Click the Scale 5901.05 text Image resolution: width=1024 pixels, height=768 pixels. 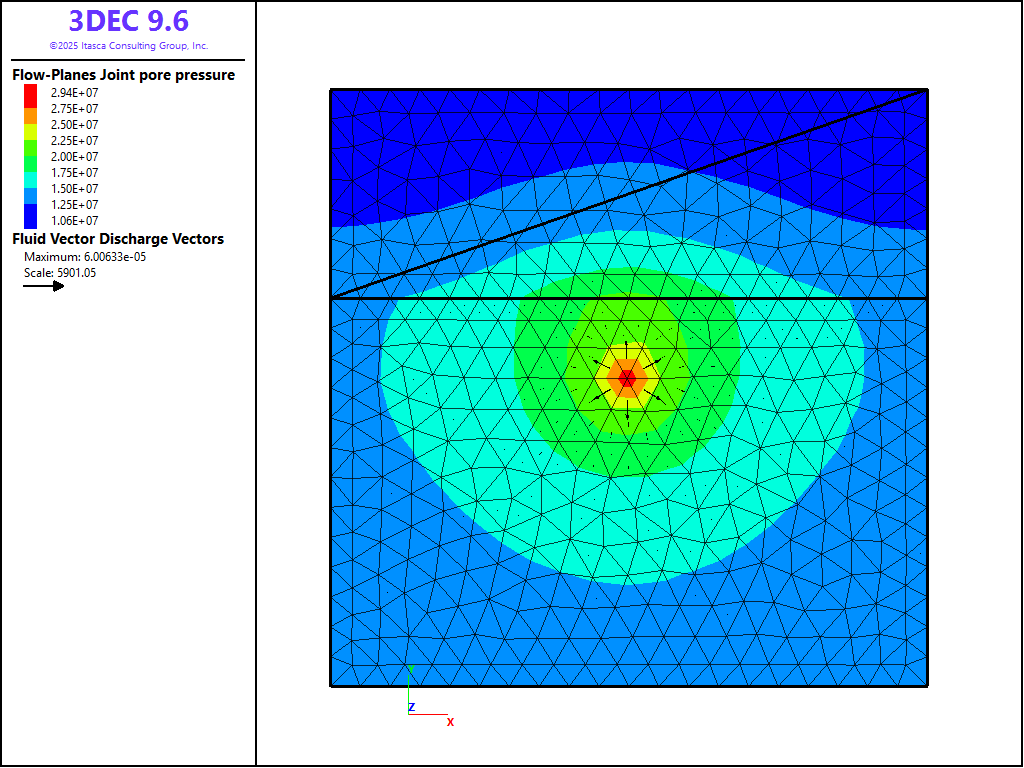pyautogui.click(x=60, y=273)
